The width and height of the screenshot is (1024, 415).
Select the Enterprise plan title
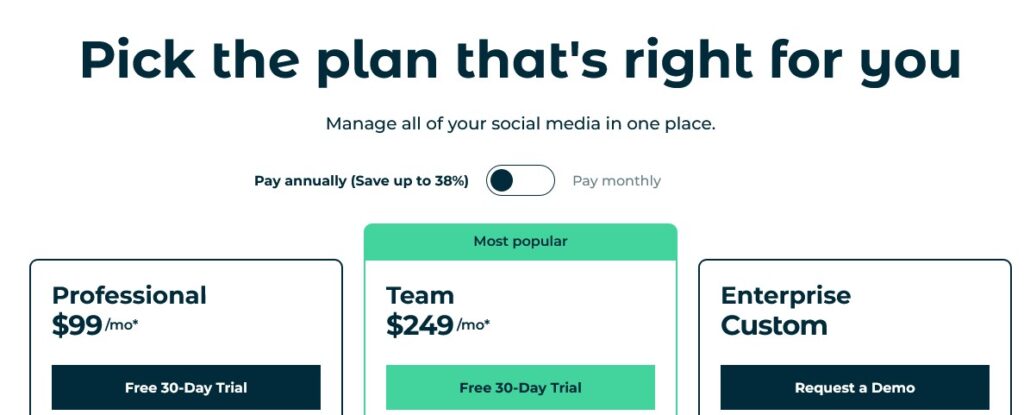click(x=786, y=295)
